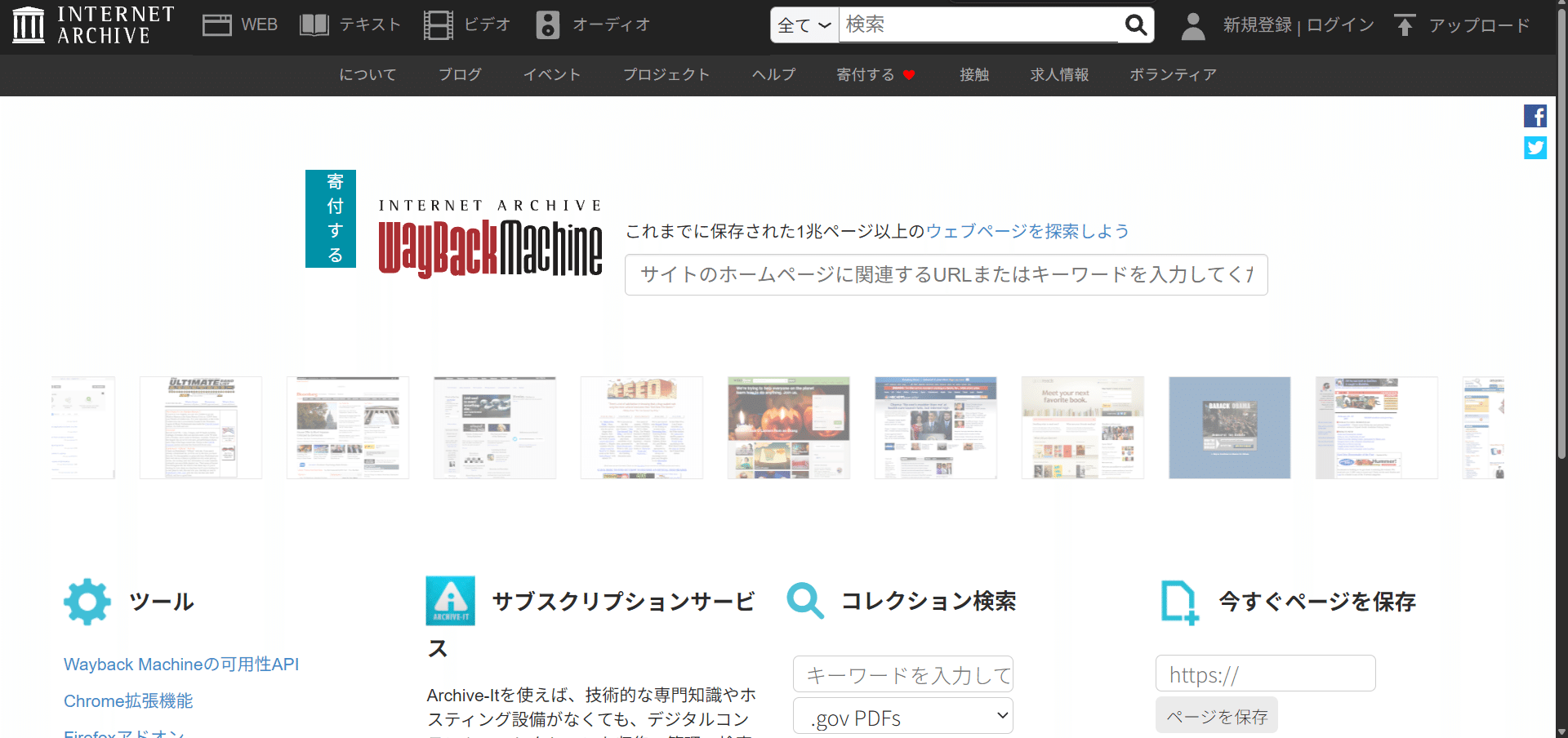Open ヘルプ menu item
Viewport: 1568px width, 738px height.
click(773, 75)
